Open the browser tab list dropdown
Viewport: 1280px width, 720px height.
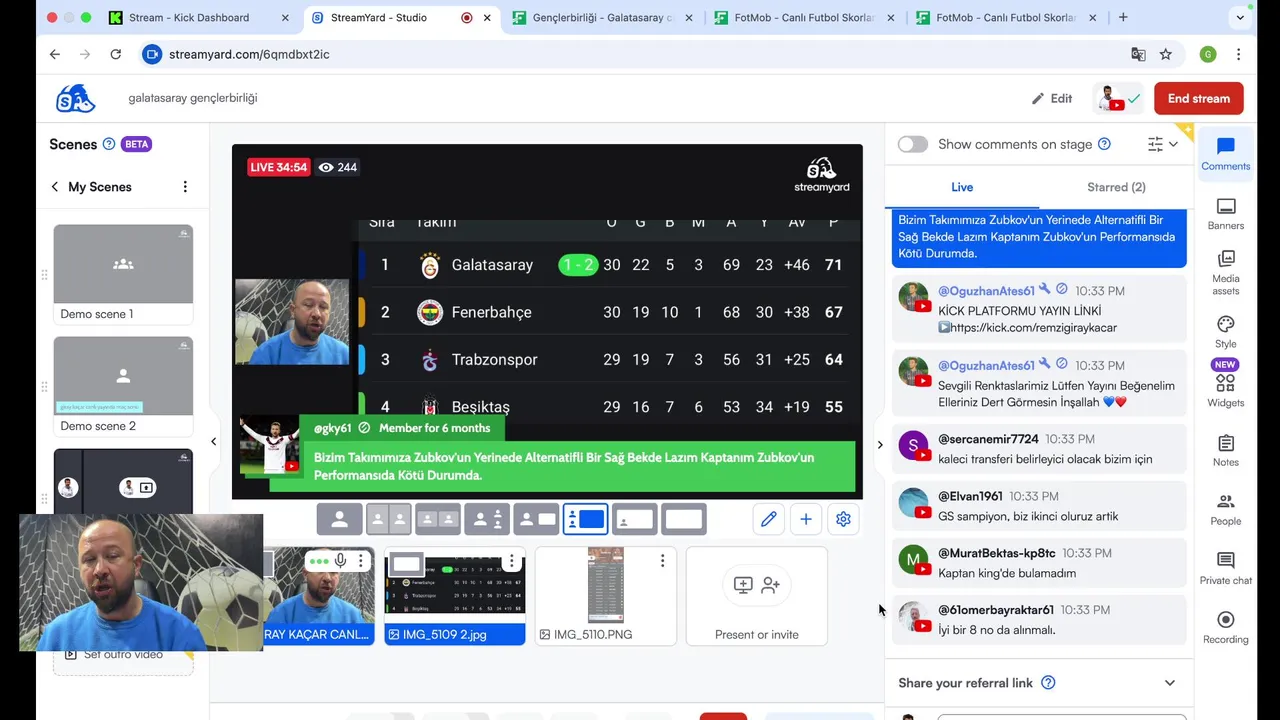(1240, 17)
